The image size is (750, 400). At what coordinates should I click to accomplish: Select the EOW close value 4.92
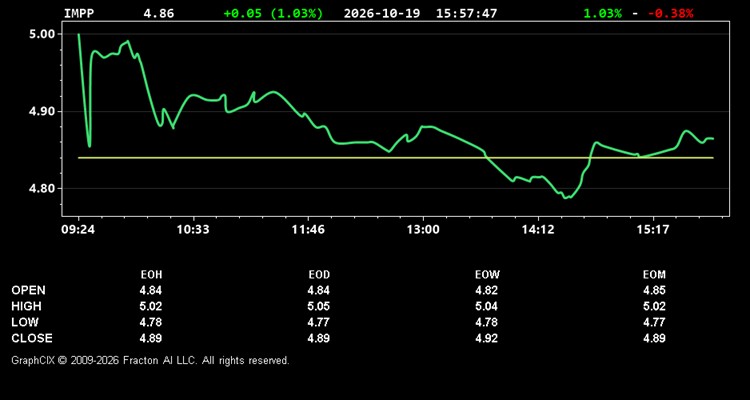click(x=486, y=338)
